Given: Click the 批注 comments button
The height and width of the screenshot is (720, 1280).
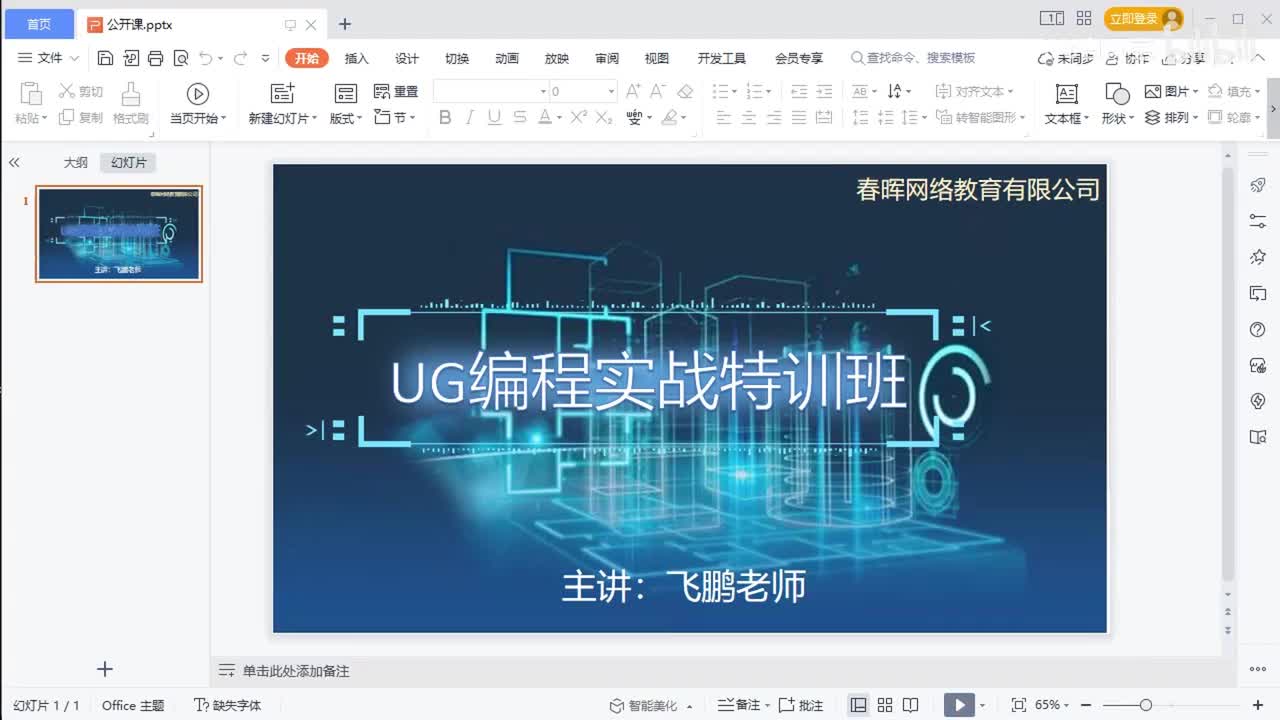Looking at the screenshot, I should point(801,705).
